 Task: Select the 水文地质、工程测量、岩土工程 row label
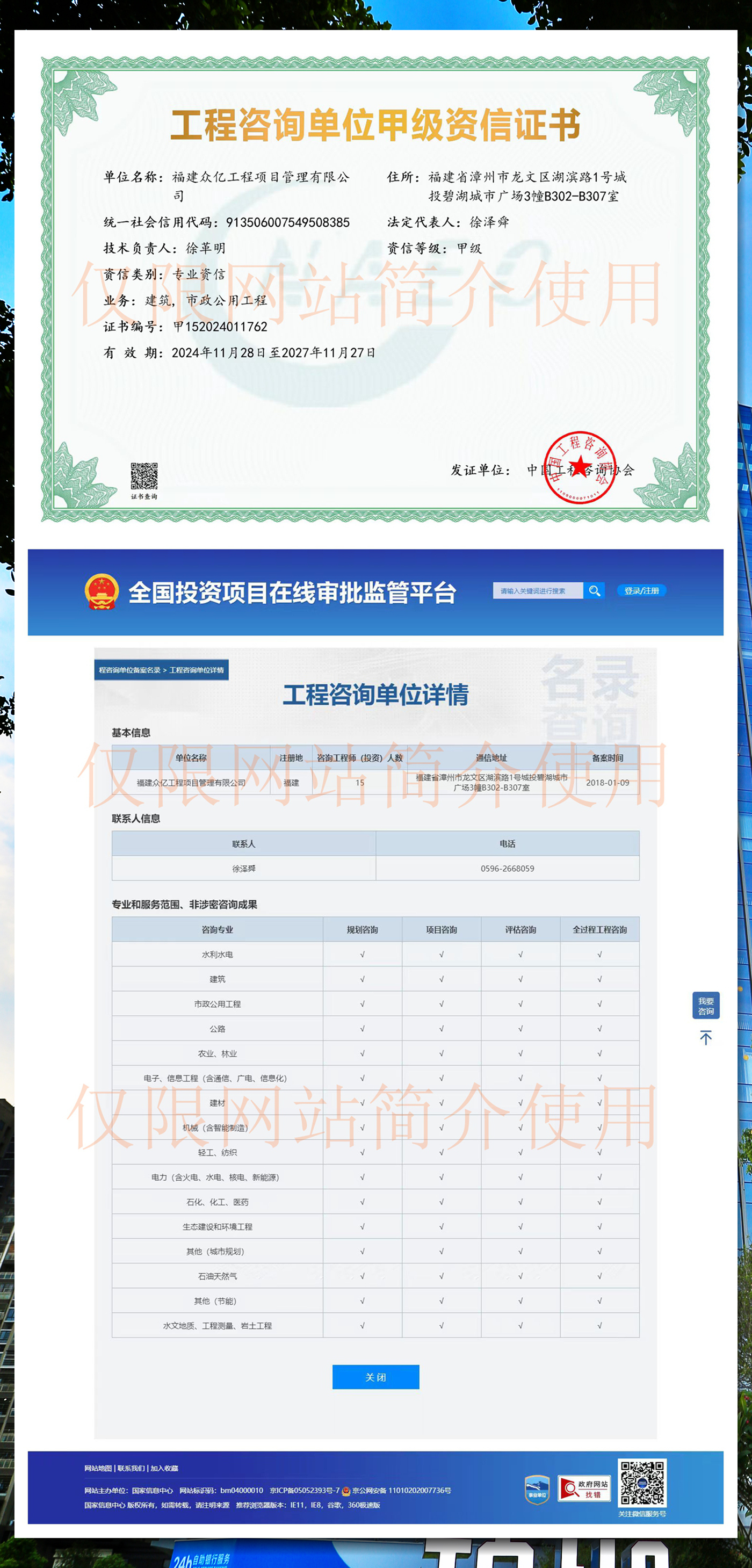click(x=218, y=1326)
